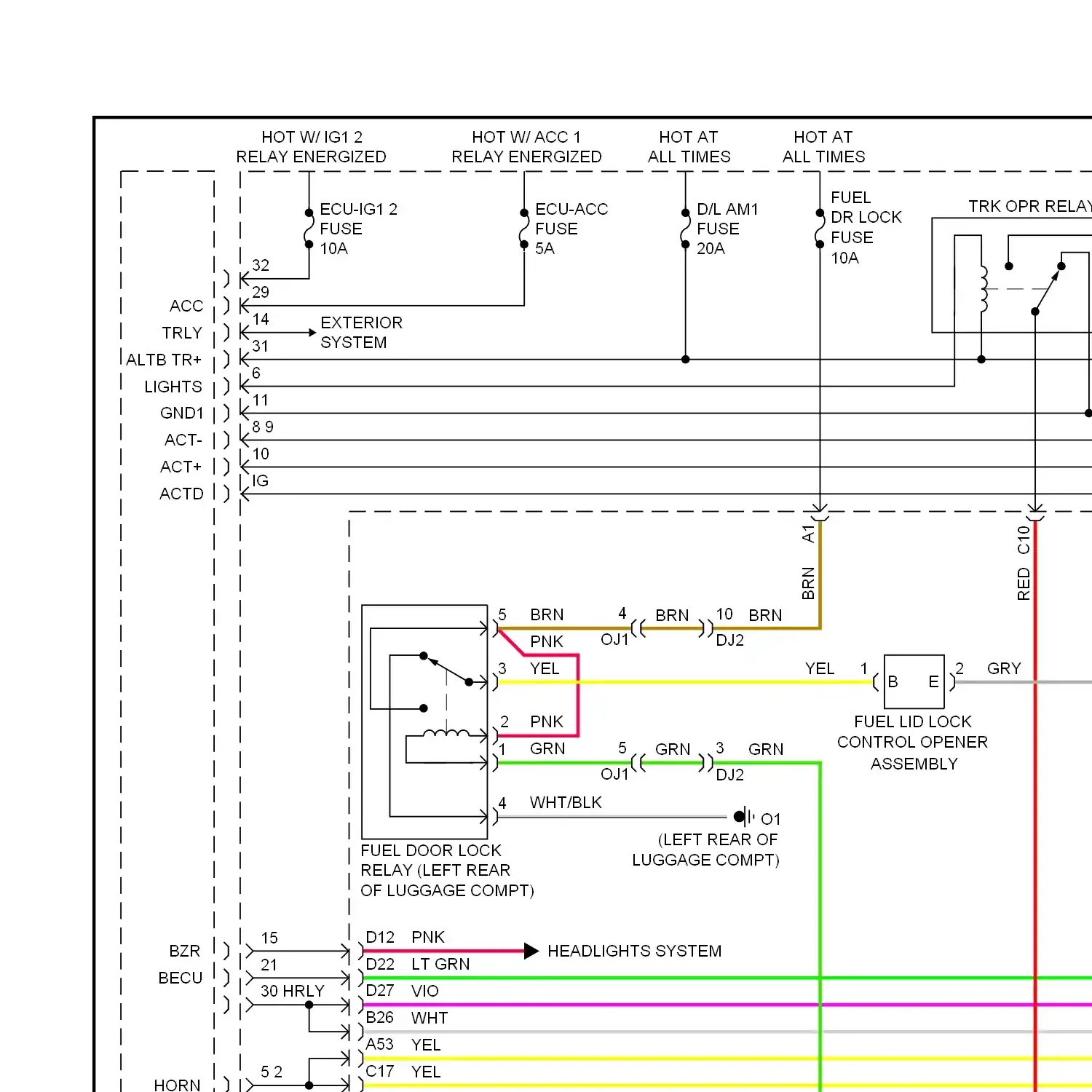Viewport: 1092px width, 1092px height.
Task: Select the HEADLIGHTS SYSTEM reference text
Action: [634, 951]
